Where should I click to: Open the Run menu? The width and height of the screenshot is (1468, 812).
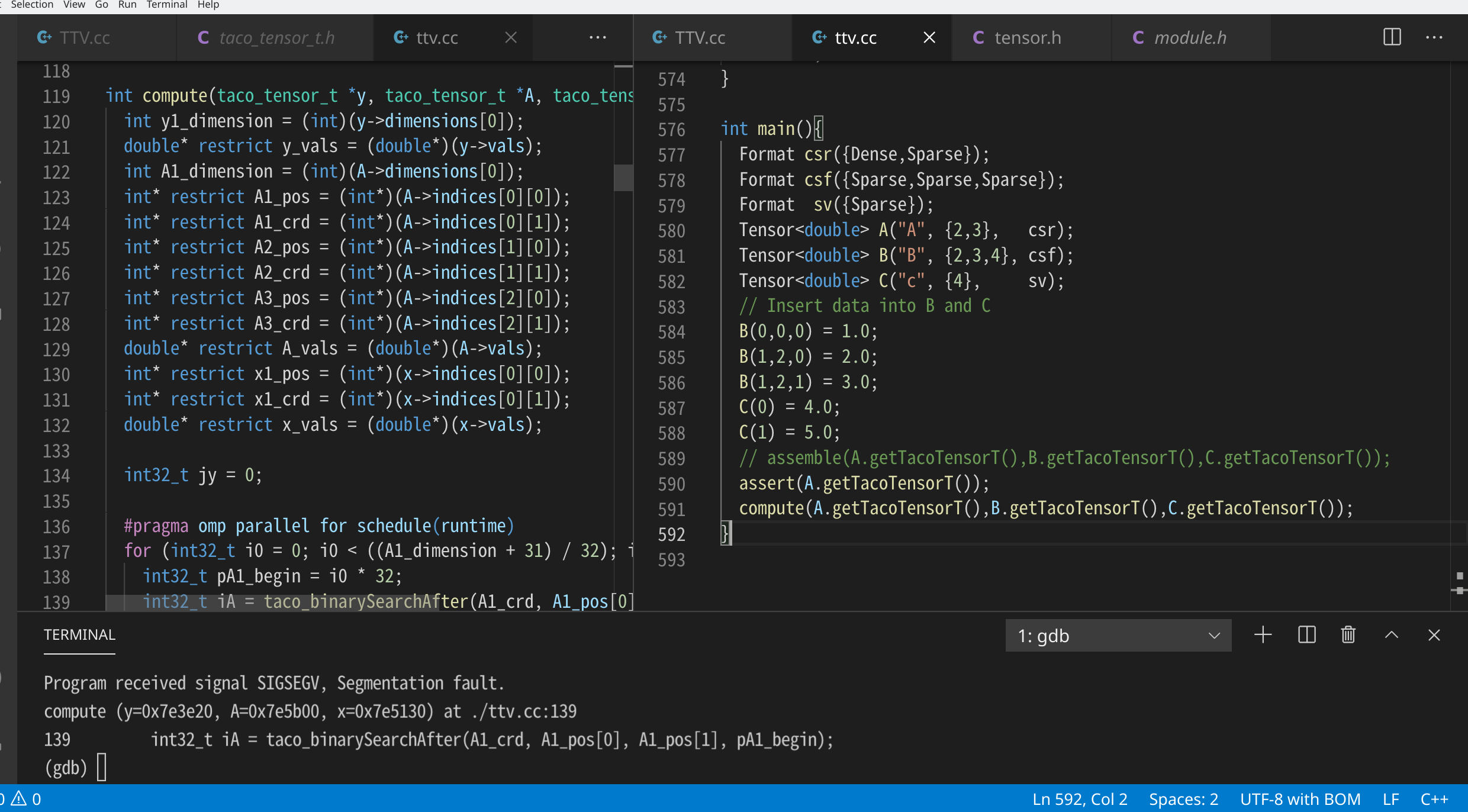click(x=127, y=5)
